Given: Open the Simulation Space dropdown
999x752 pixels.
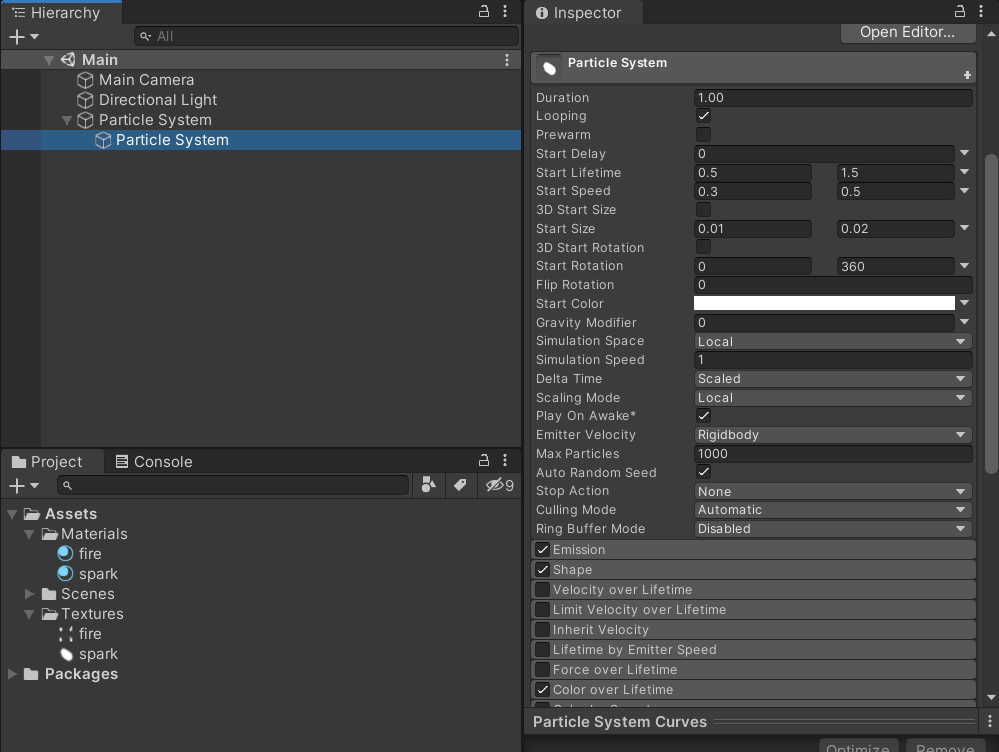Looking at the screenshot, I should pos(832,342).
